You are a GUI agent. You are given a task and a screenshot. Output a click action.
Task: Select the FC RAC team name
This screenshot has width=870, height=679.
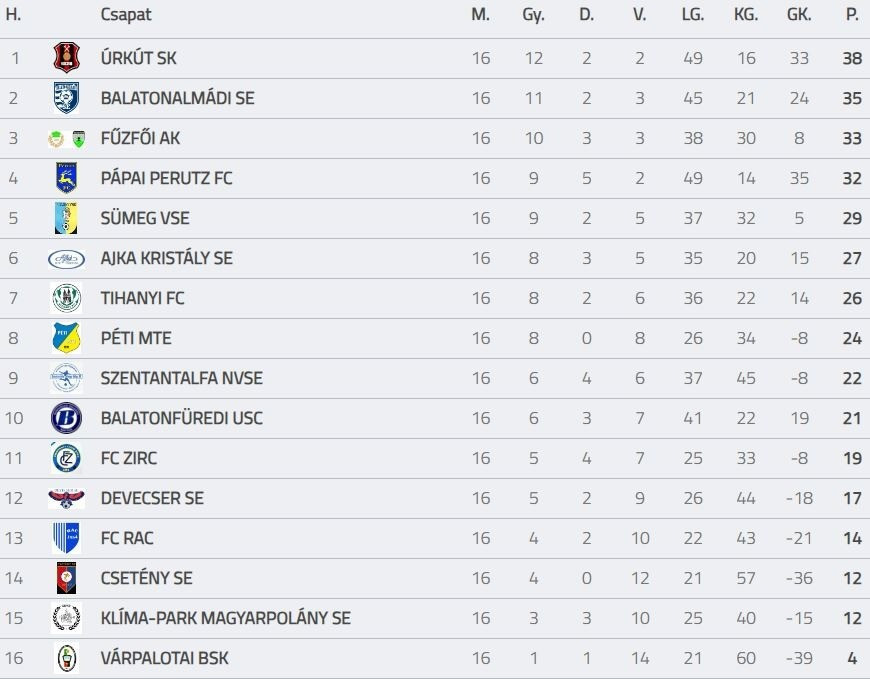(x=127, y=538)
